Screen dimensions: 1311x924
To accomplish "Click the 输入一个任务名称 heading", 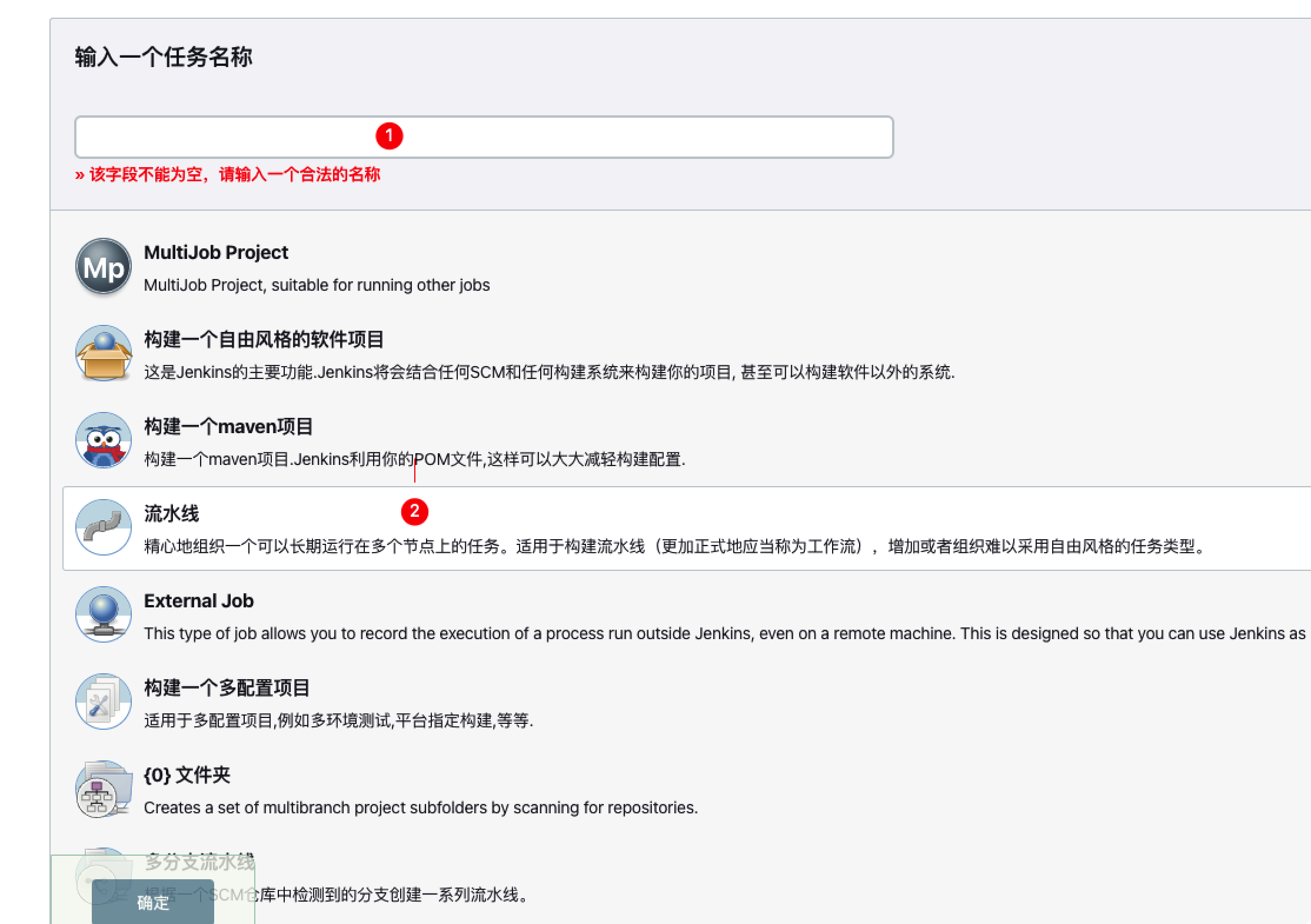I will coord(164,57).
